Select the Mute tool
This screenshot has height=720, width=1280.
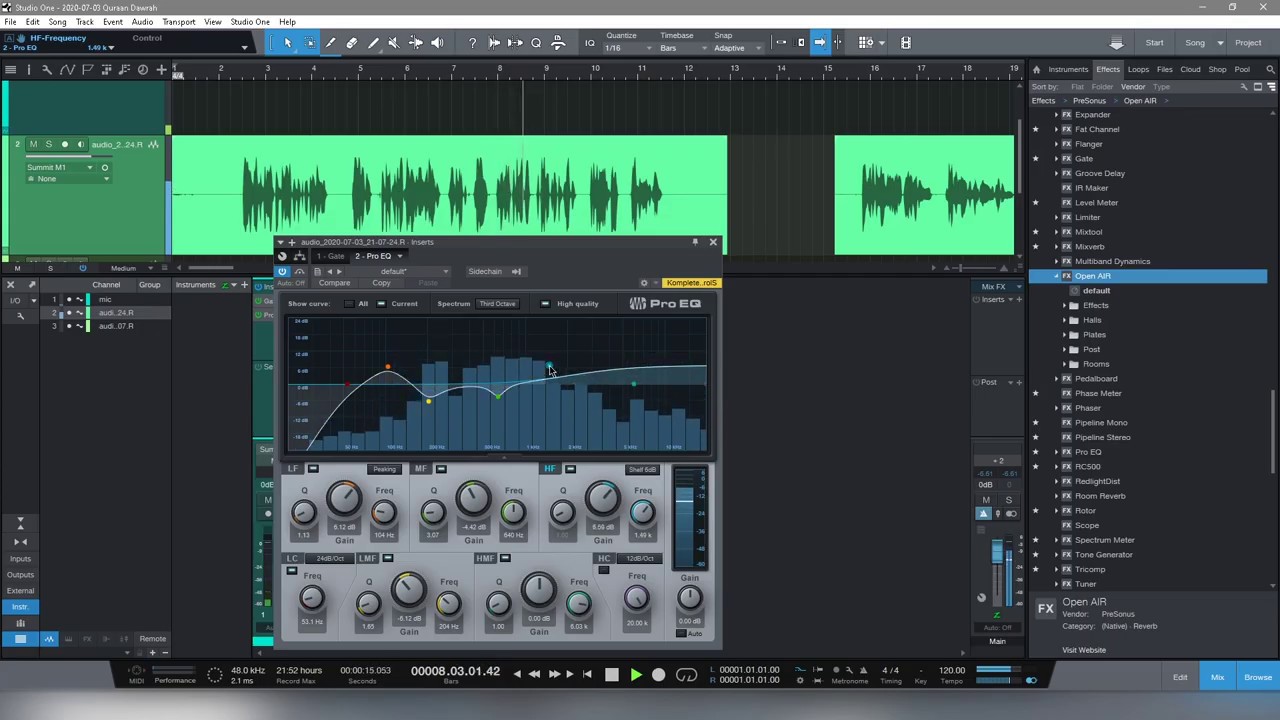394,43
